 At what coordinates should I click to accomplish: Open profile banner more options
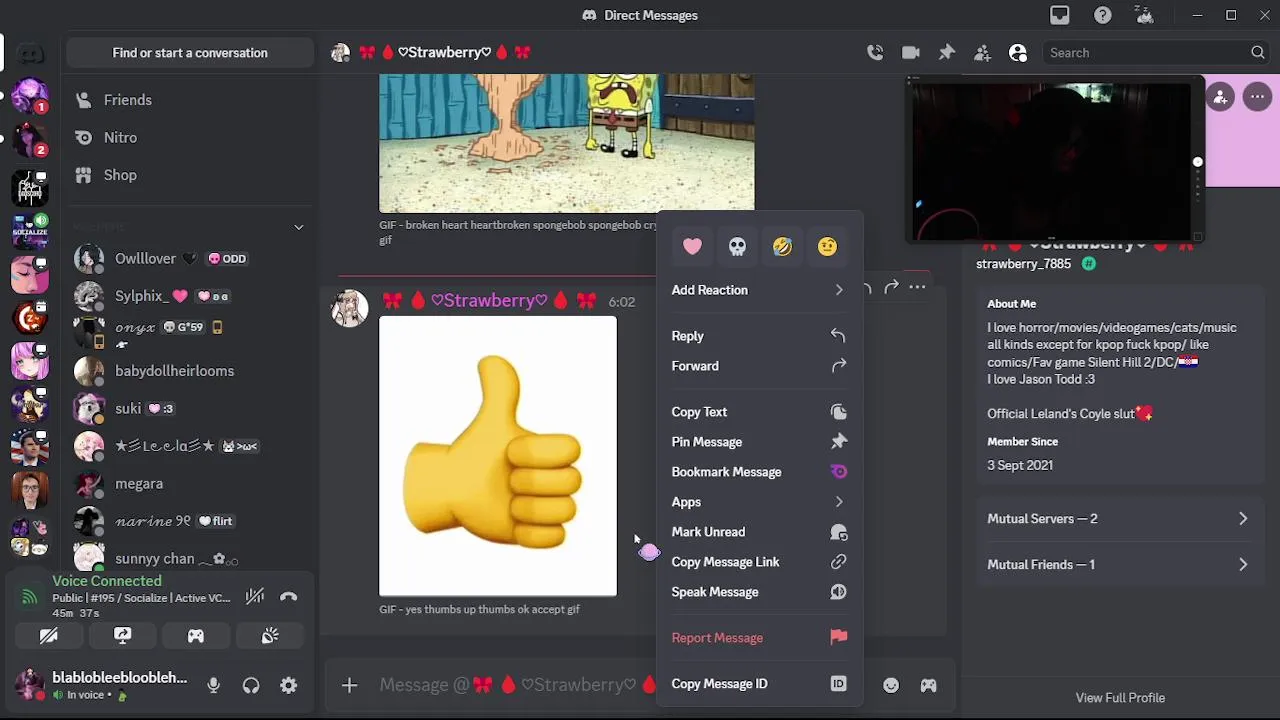[x=1257, y=97]
